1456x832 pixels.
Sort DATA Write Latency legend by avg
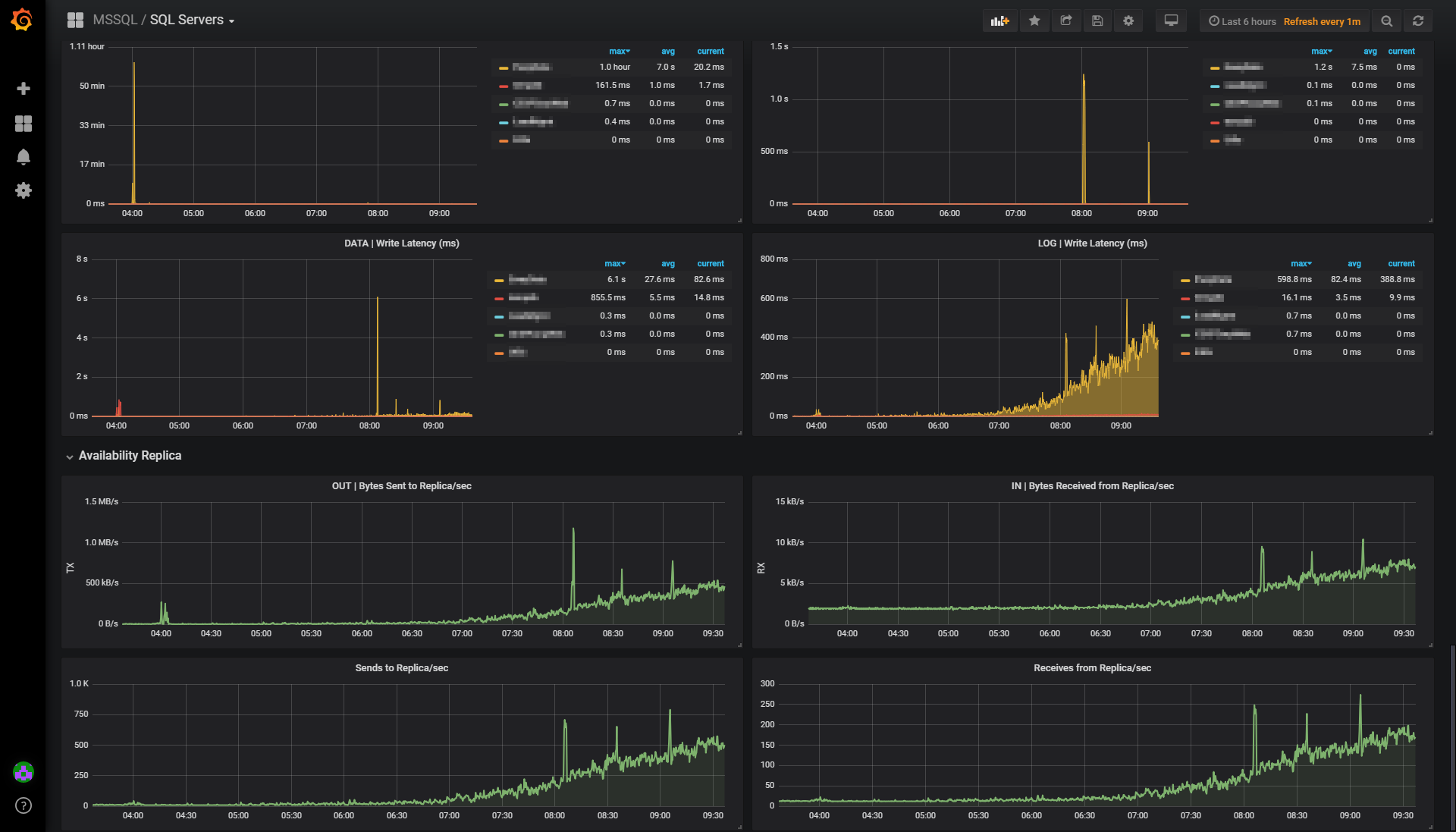coord(667,264)
